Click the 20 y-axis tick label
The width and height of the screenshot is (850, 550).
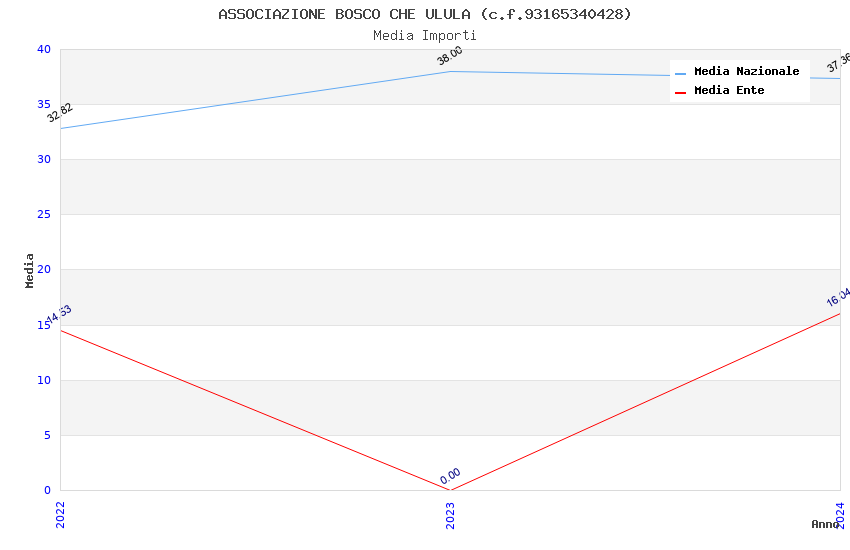point(44,269)
